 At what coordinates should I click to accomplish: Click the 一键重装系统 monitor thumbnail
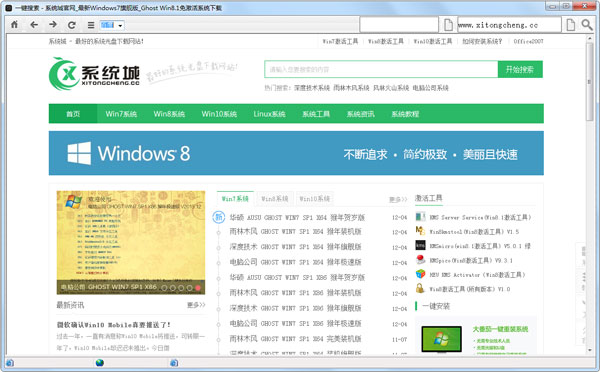(442, 339)
